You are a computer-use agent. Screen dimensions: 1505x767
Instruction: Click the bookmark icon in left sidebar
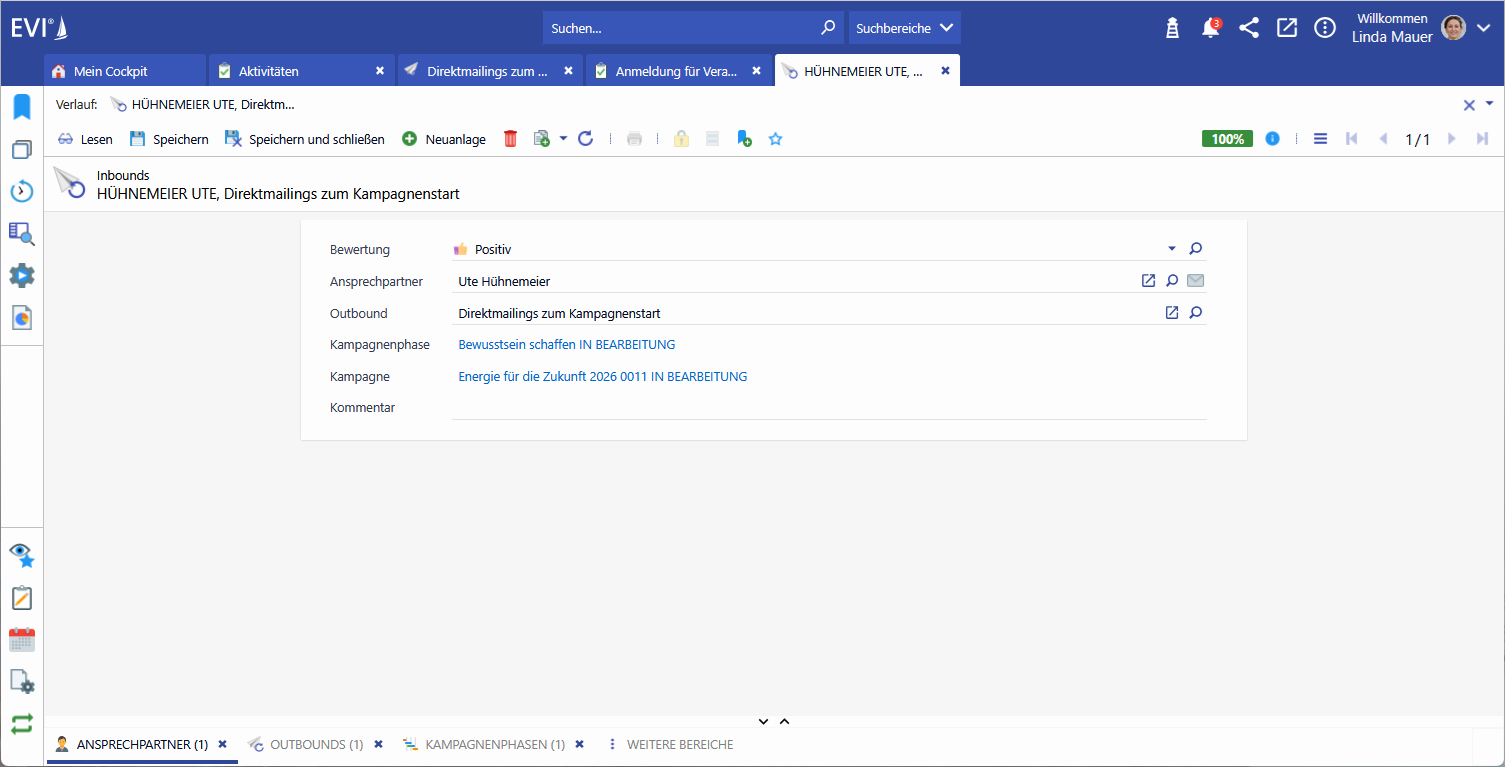coord(21,107)
